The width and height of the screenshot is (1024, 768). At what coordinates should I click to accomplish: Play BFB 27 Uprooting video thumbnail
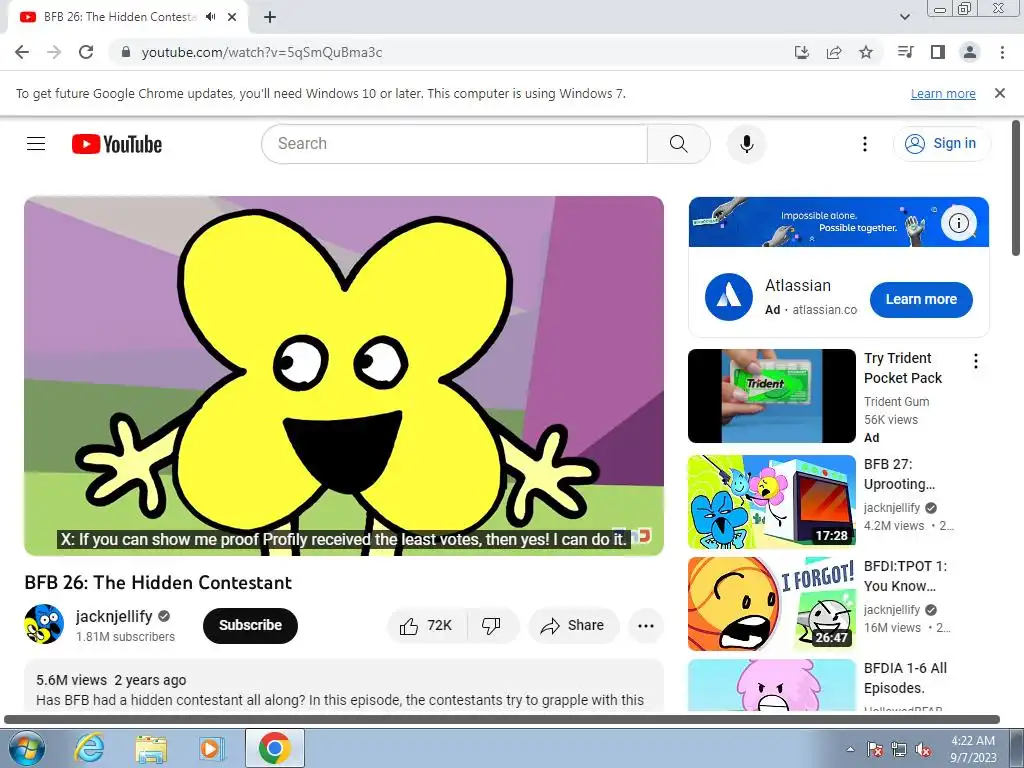tap(772, 502)
